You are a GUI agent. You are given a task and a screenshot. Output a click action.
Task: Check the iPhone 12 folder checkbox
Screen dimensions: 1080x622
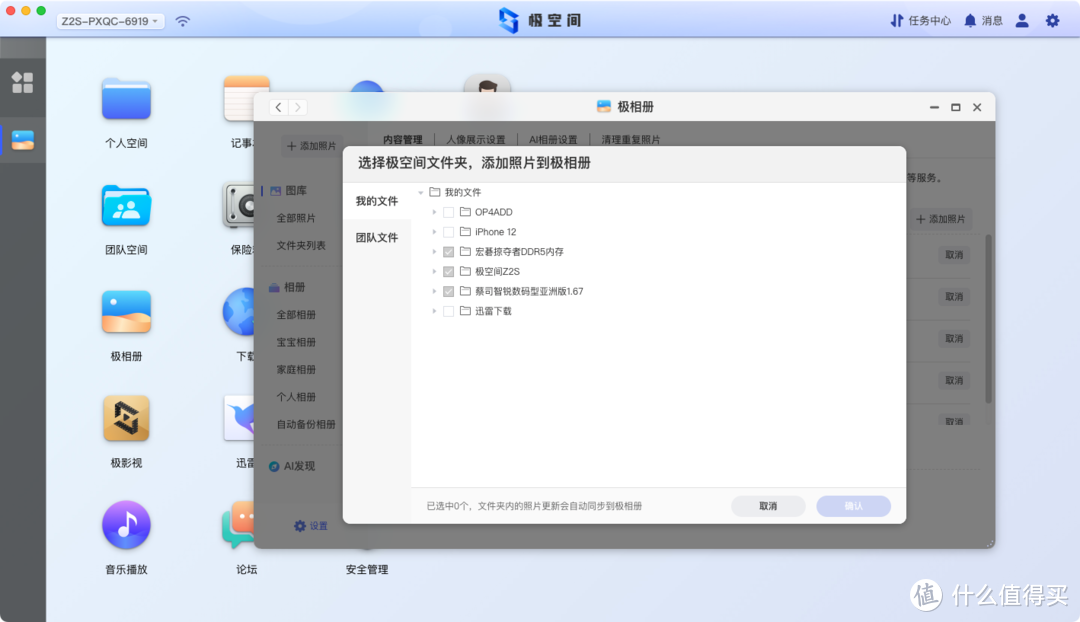click(x=448, y=232)
